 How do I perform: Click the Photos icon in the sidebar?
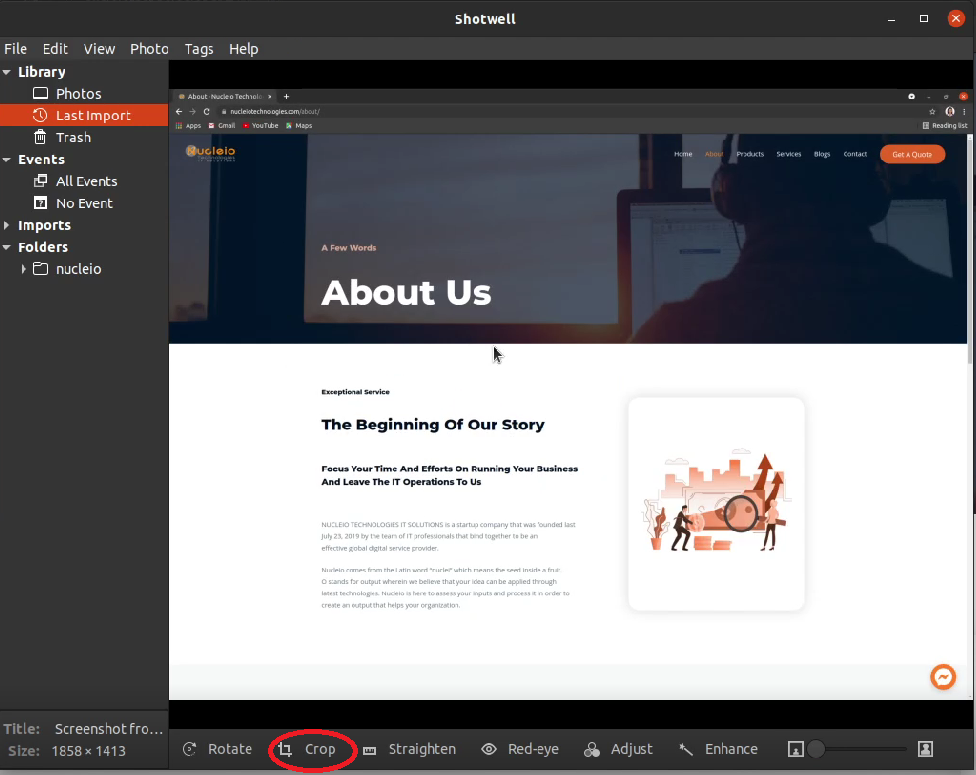coord(40,93)
